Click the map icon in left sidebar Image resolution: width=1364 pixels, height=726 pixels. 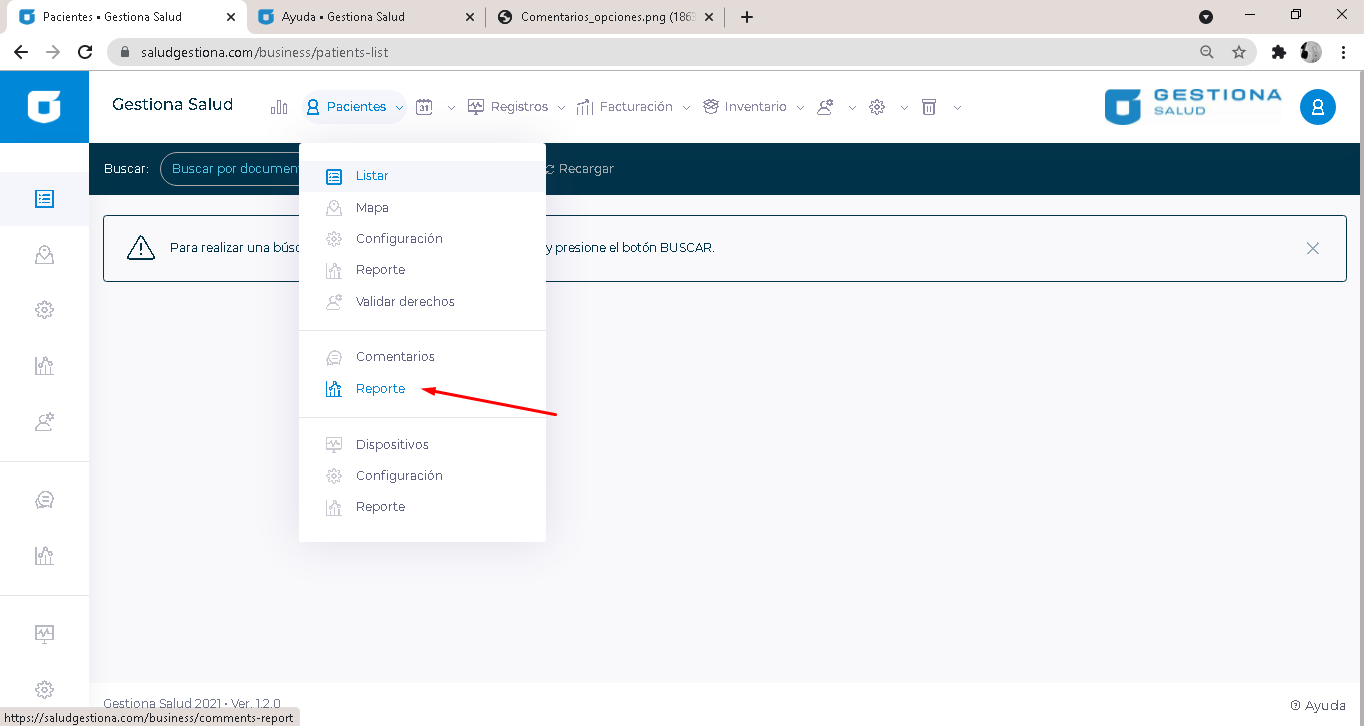point(44,255)
